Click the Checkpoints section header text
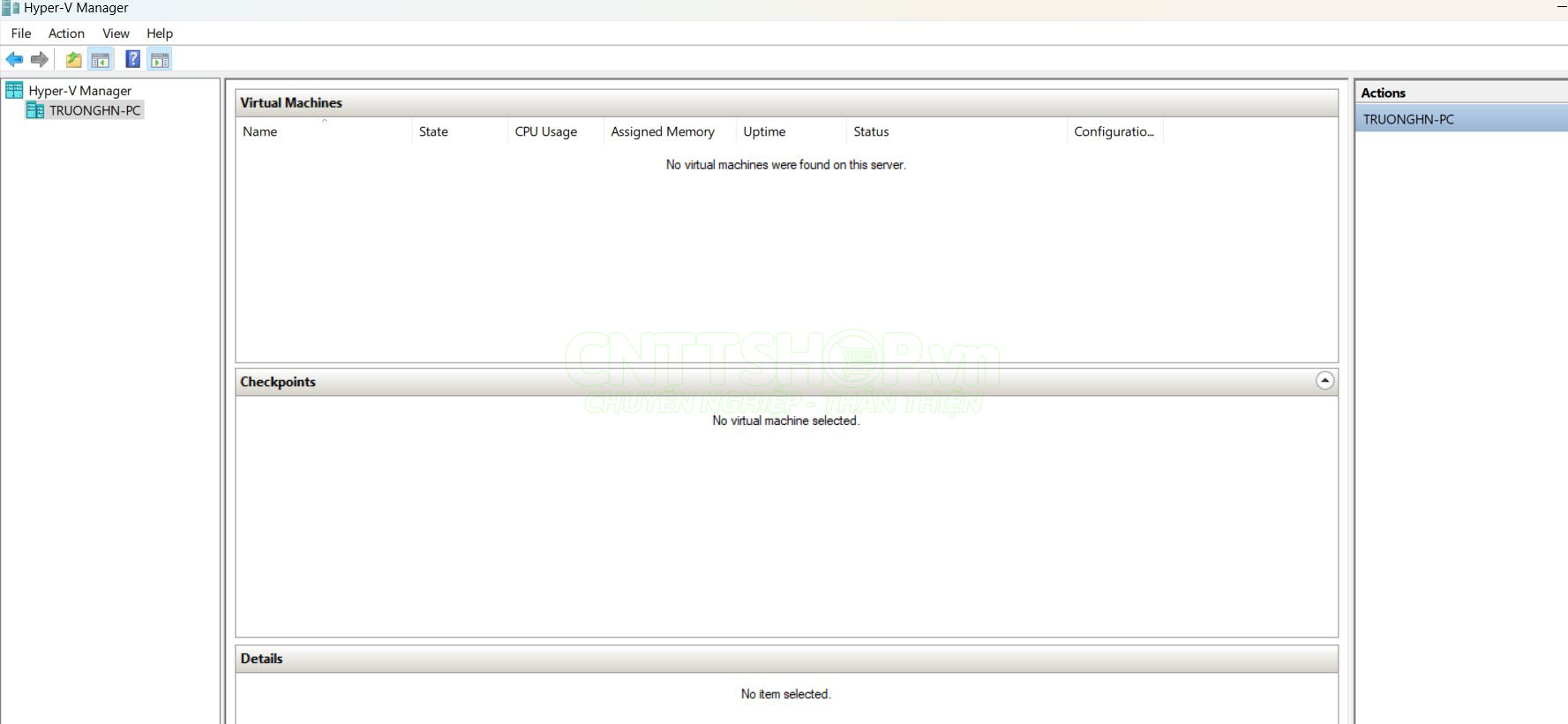This screenshot has width=1568, height=724. 278,382
